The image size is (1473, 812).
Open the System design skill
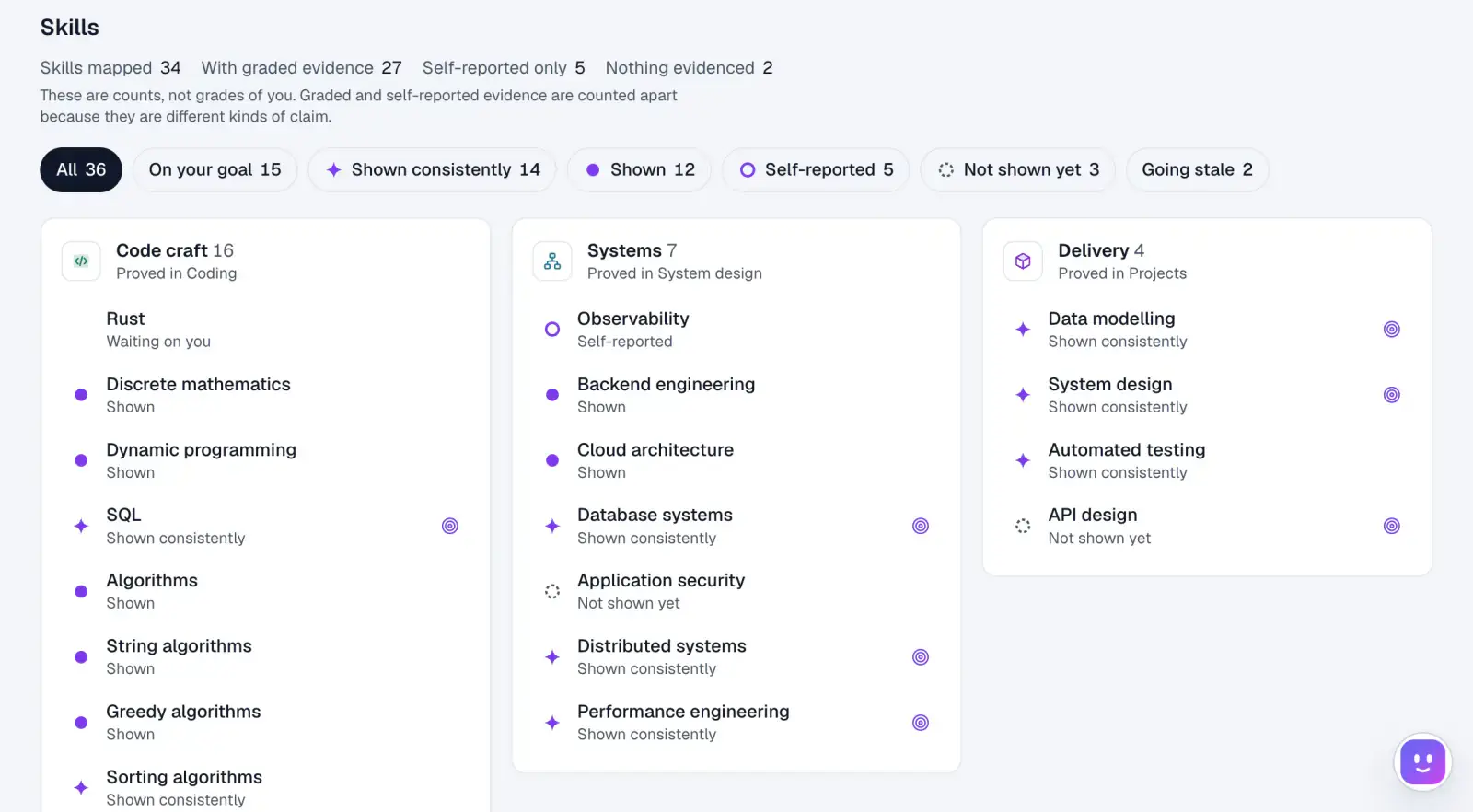[x=1208, y=395]
